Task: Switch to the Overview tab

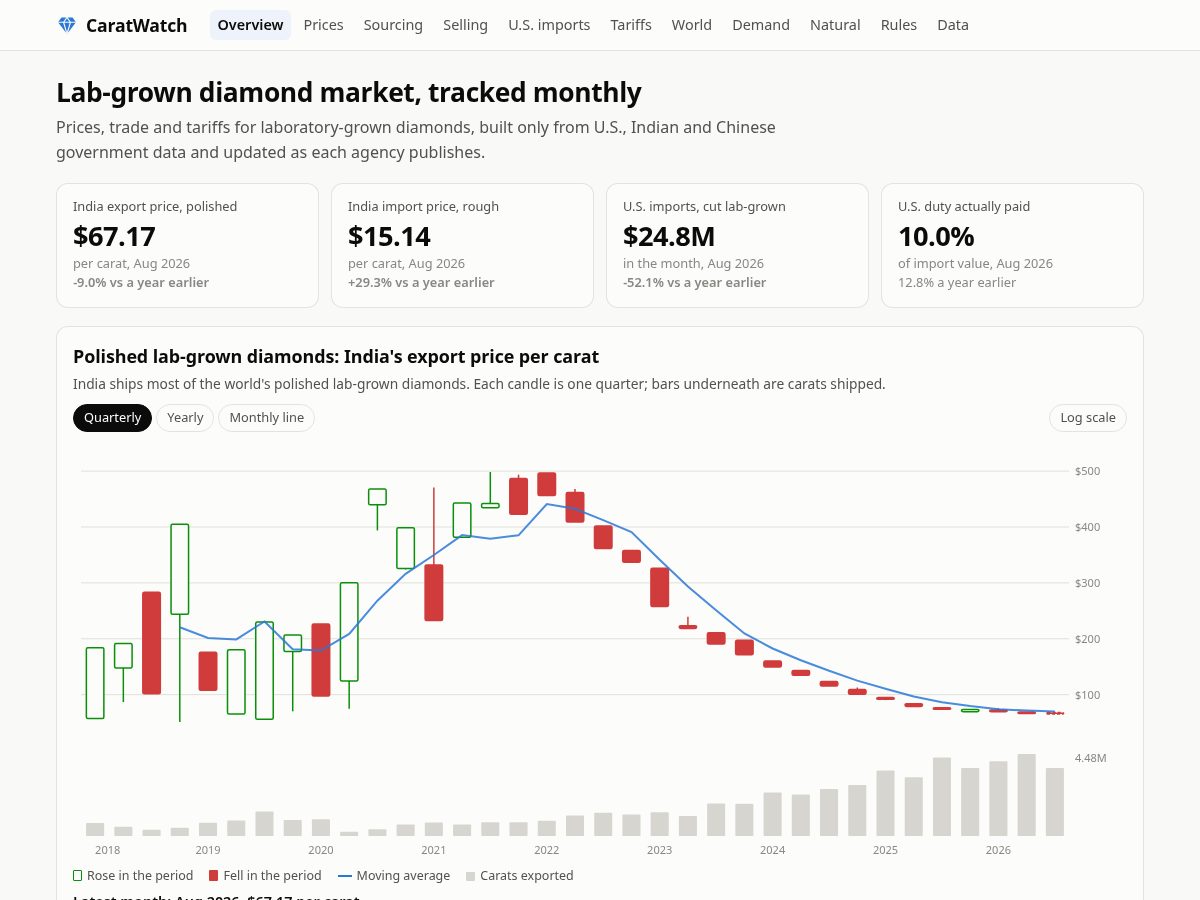Action: [250, 25]
